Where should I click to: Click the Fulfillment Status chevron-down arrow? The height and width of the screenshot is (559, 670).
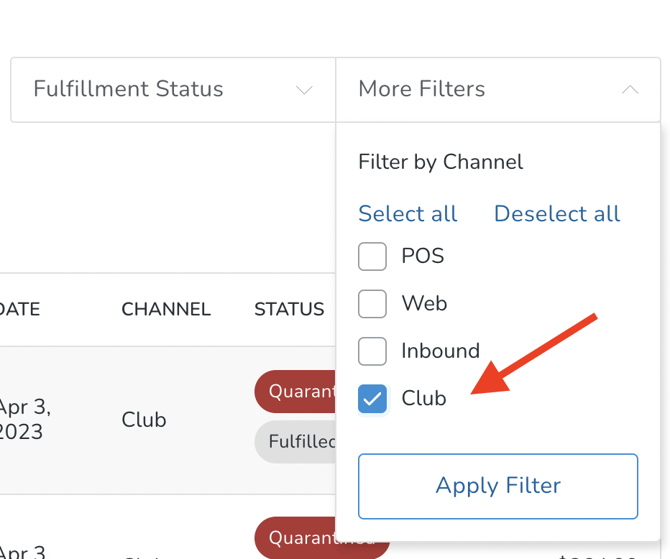coord(304,90)
